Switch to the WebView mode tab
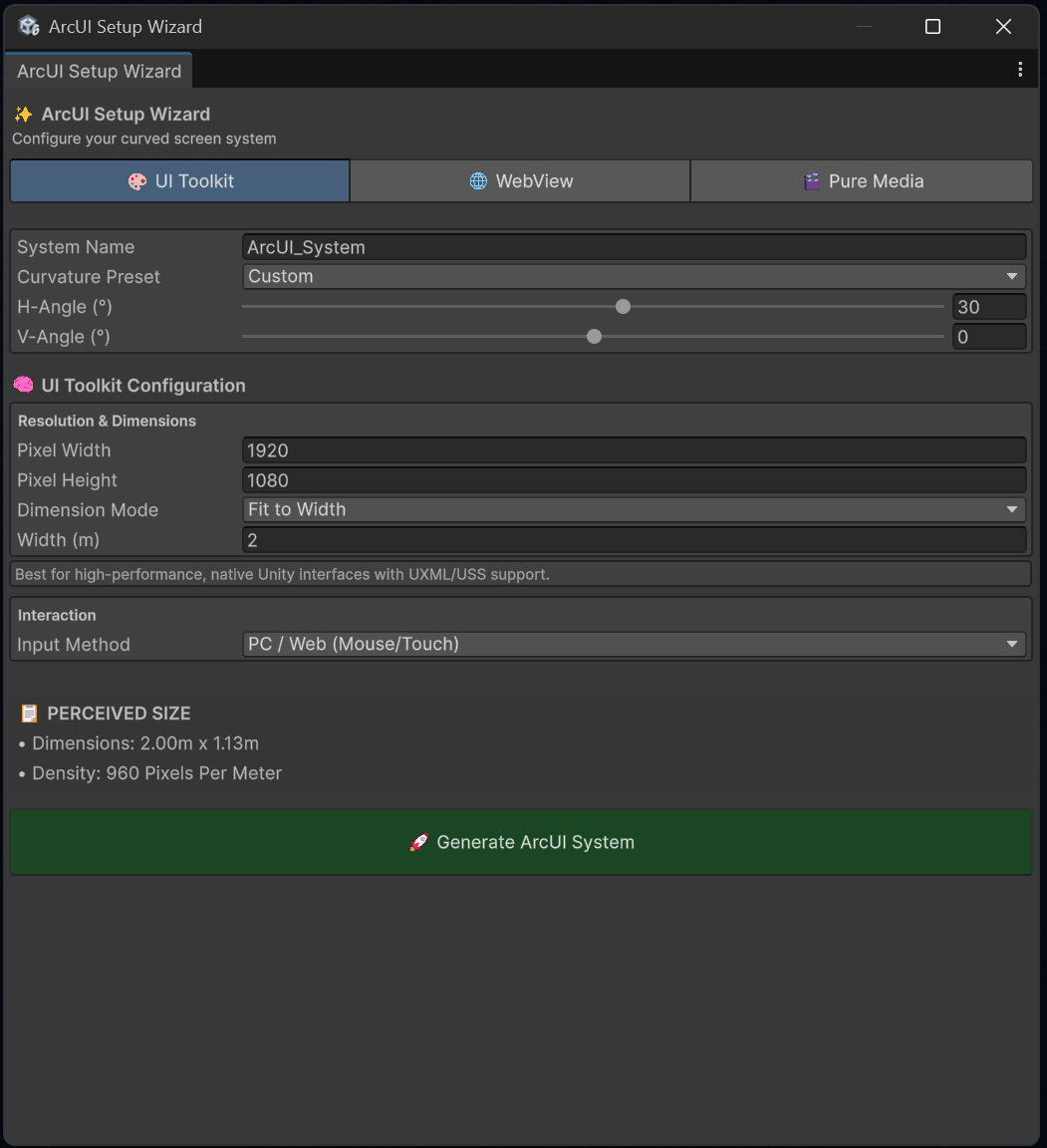 (520, 180)
